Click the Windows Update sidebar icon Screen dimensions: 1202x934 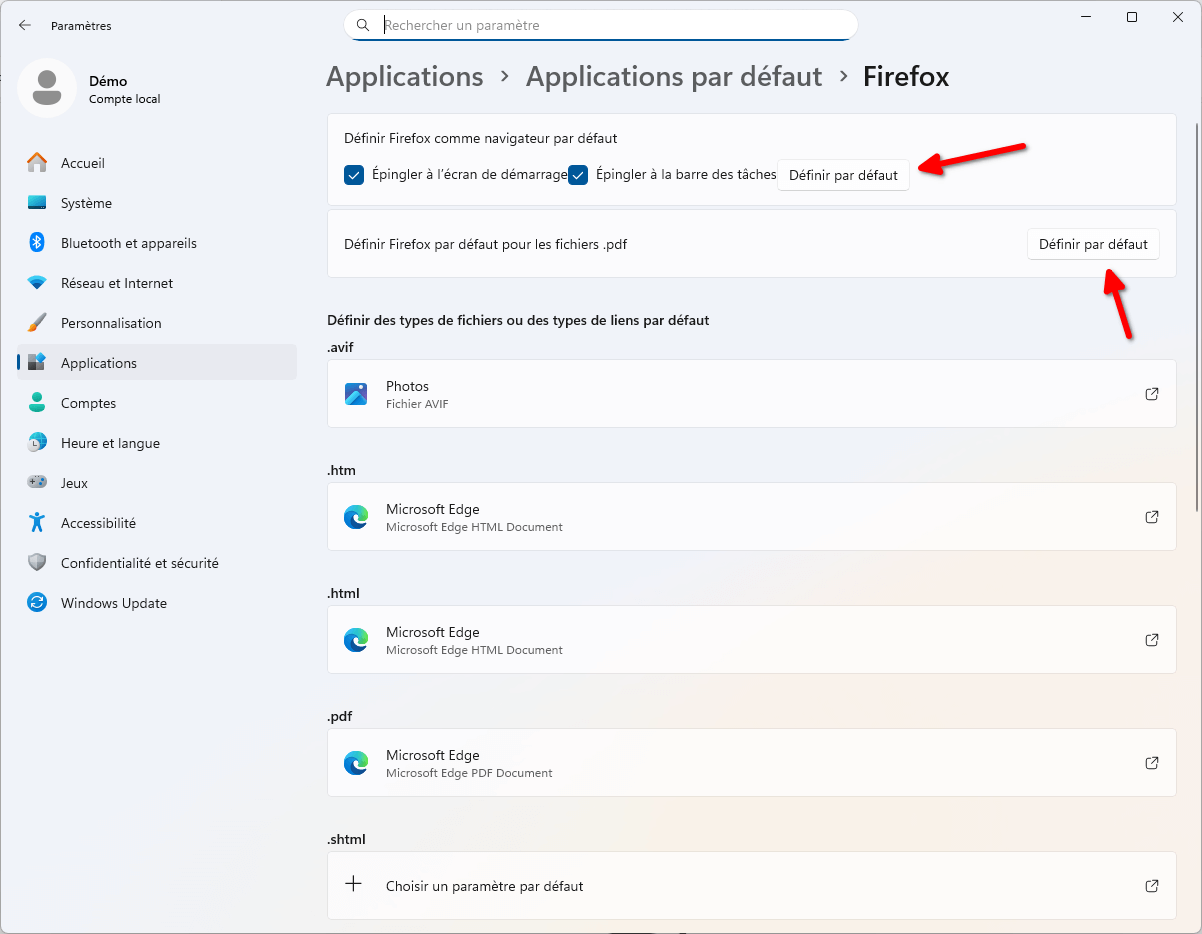pos(37,603)
